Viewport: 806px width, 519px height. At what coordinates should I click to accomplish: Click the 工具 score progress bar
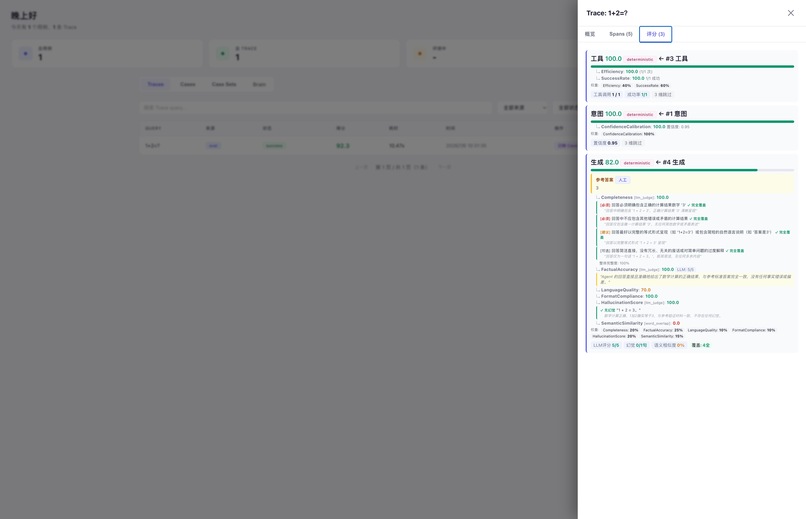692,66
